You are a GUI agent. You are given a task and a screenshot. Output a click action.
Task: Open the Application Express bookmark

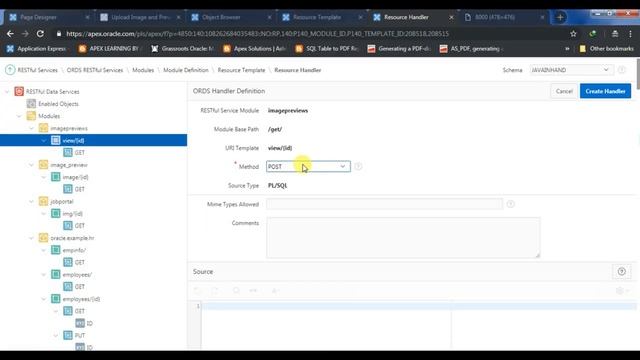click(36, 49)
